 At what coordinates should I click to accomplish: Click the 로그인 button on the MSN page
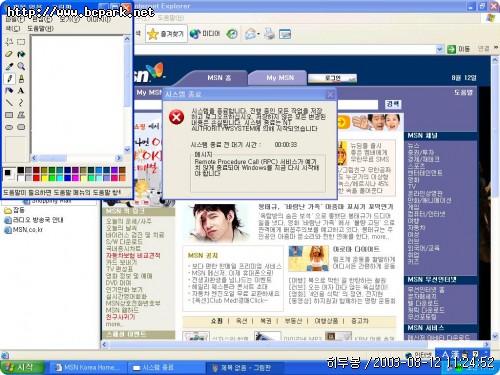(332, 78)
